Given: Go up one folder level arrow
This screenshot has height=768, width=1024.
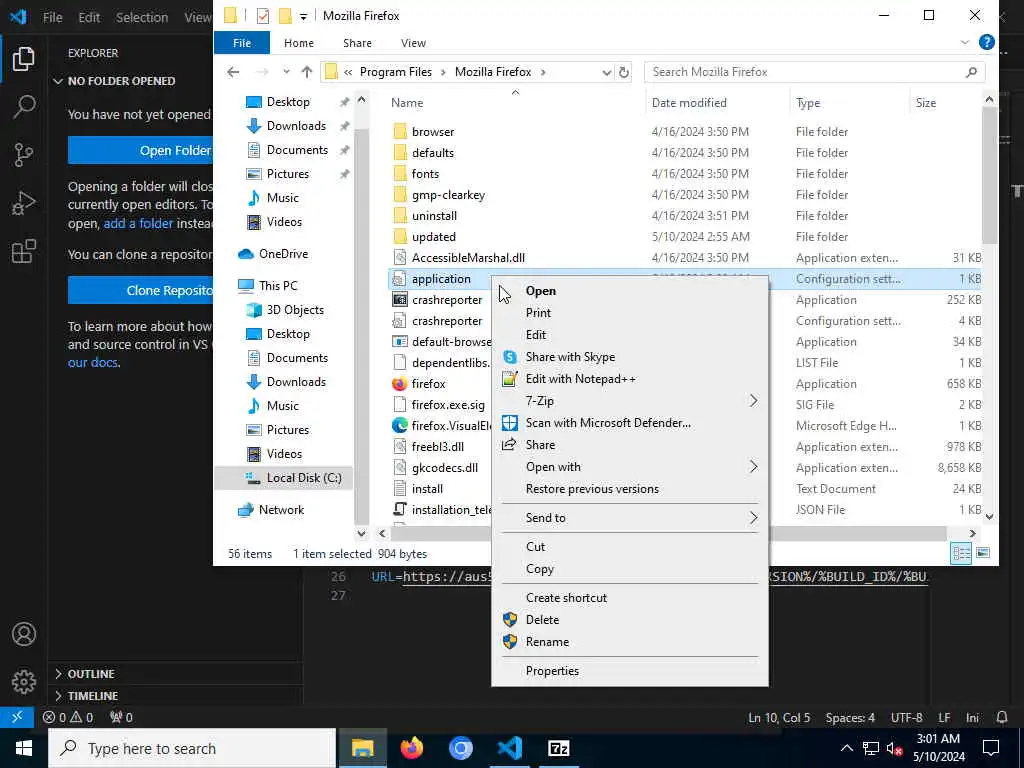Looking at the screenshot, I should tap(307, 72).
